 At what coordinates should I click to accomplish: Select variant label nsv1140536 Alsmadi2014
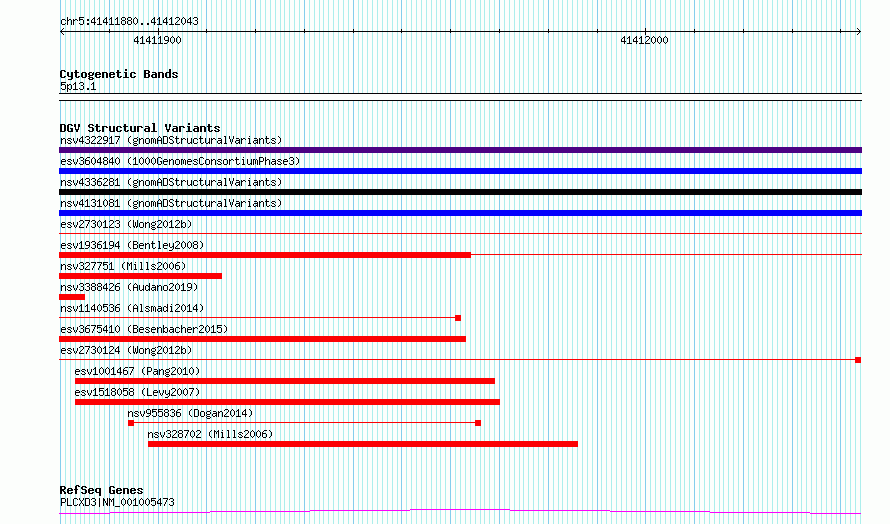tap(132, 308)
